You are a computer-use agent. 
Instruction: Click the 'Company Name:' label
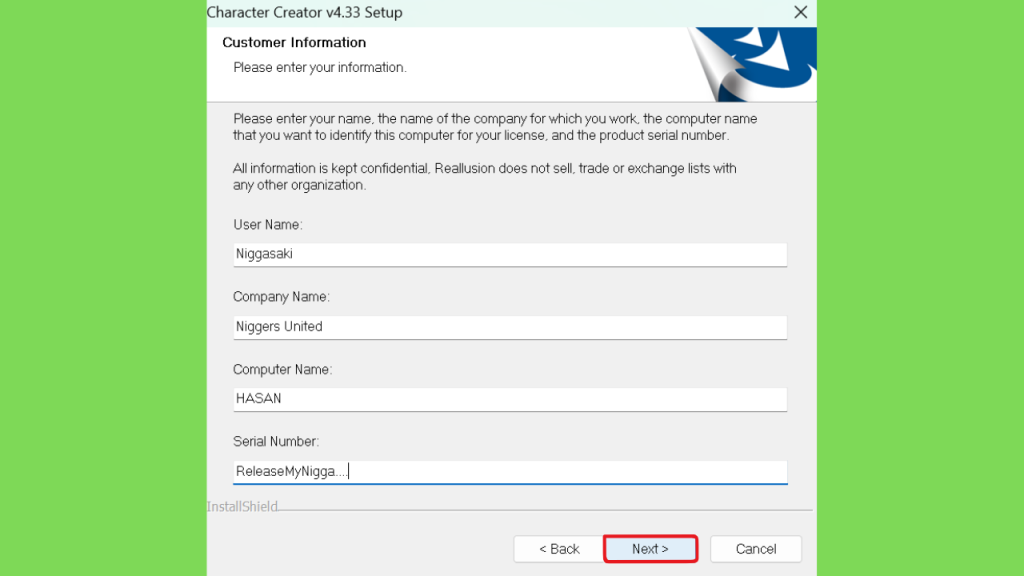281,296
